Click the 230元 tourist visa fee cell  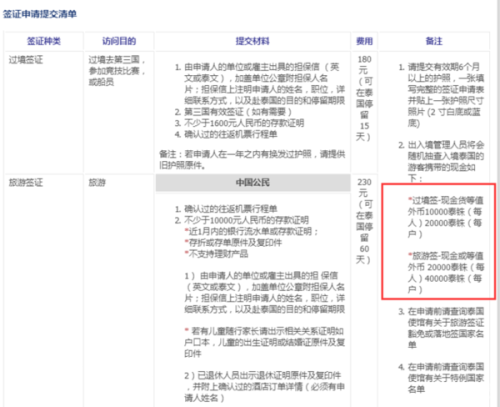364,221
